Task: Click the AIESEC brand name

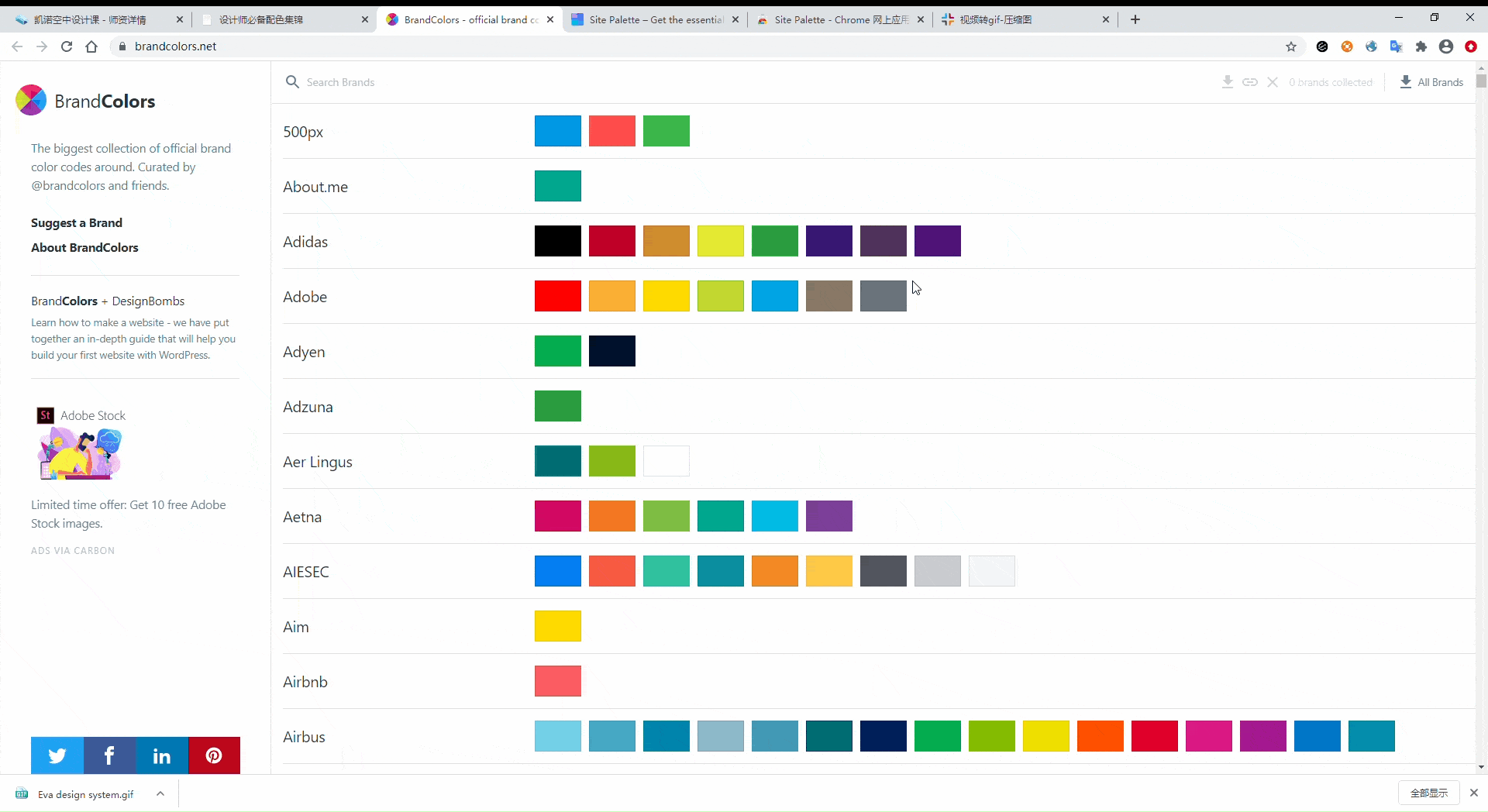Action: click(306, 572)
